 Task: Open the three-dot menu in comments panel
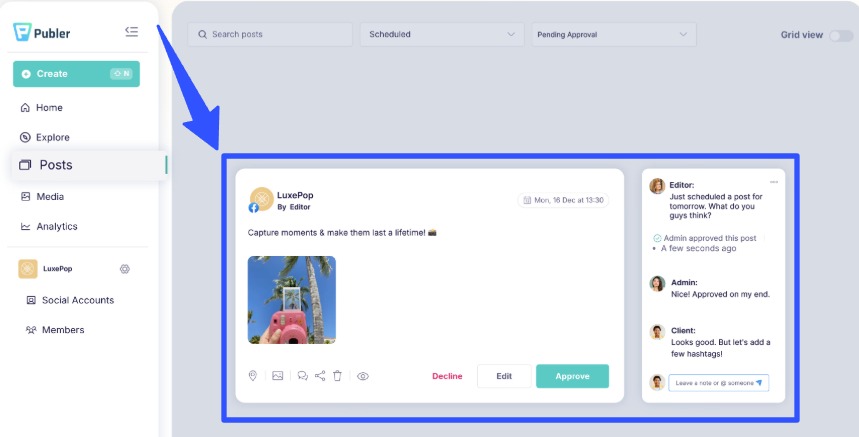coord(774,181)
